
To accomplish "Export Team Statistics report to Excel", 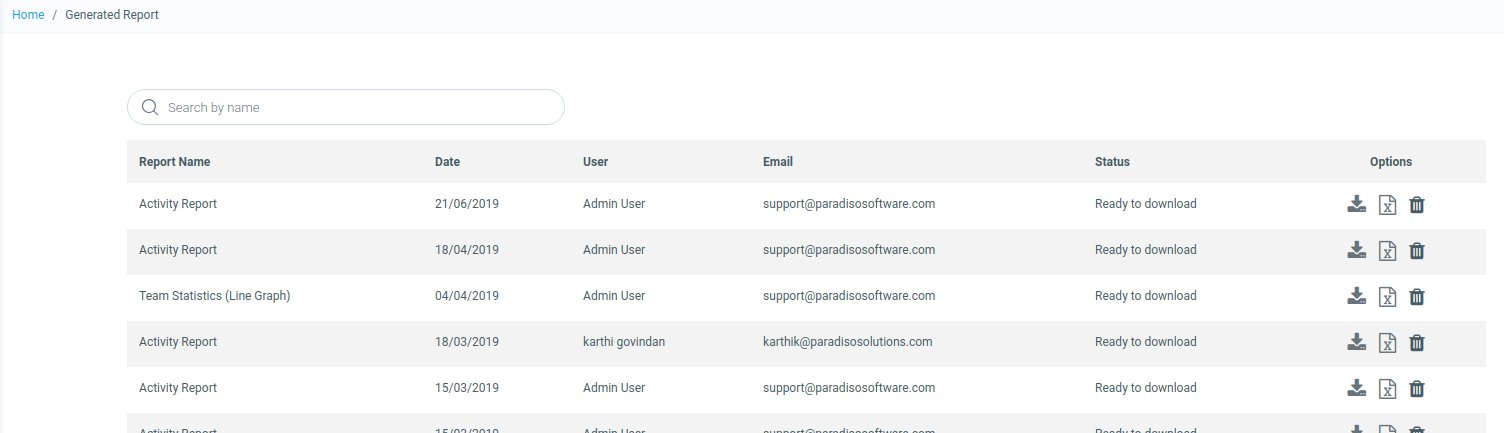I will 1387,297.
